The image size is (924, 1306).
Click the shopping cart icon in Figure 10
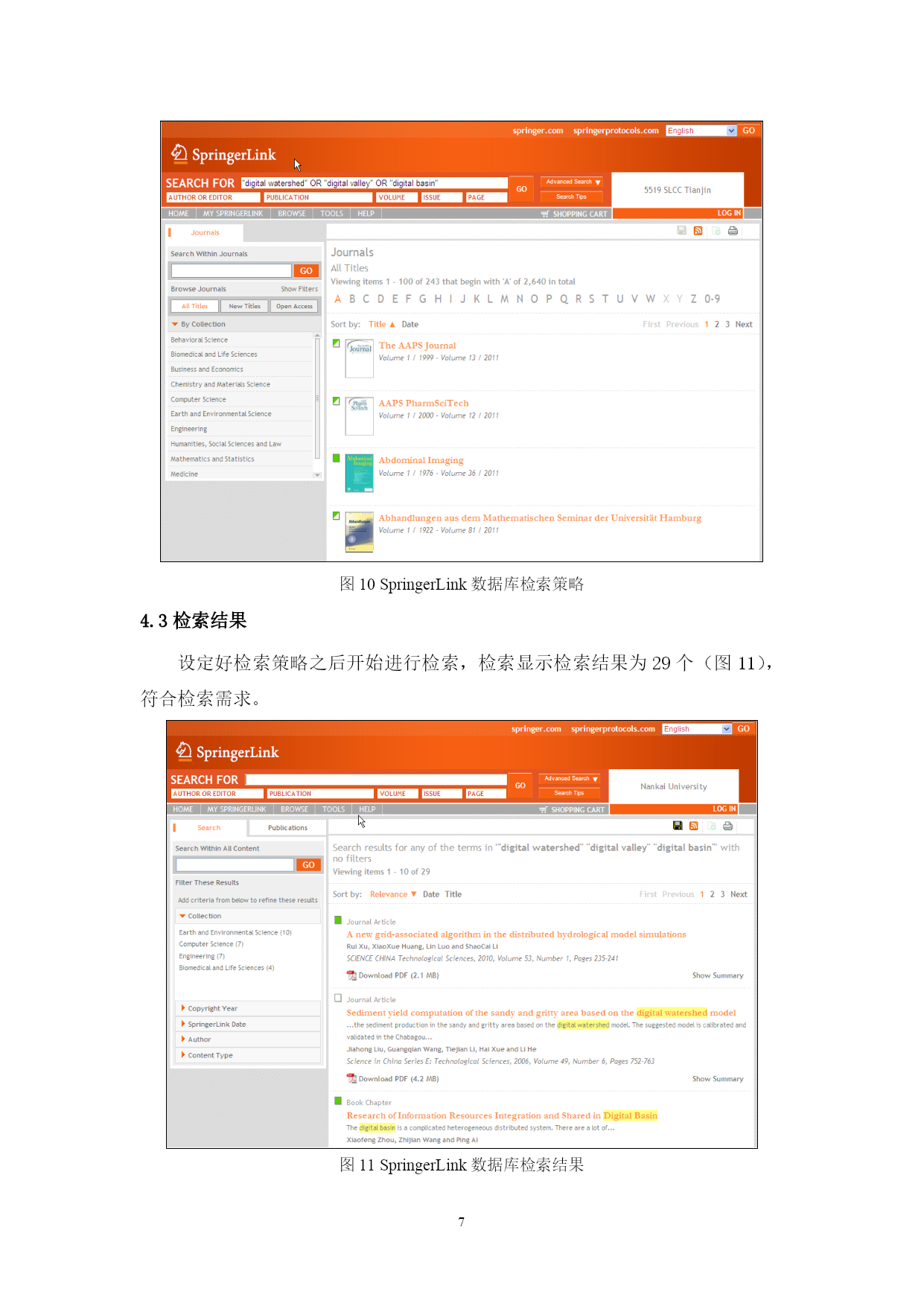tap(545, 214)
